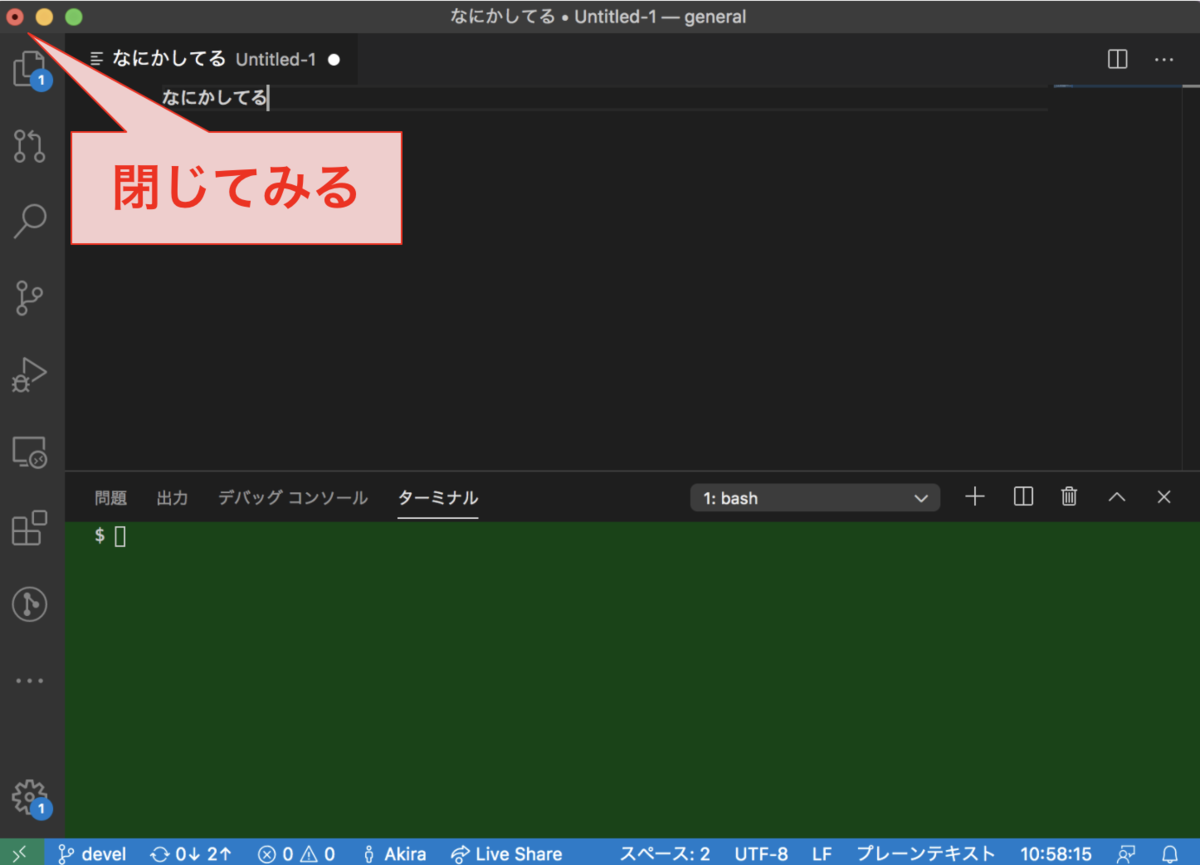Open remote window green status button
Screen dimensions: 1200x865
(x=21, y=853)
